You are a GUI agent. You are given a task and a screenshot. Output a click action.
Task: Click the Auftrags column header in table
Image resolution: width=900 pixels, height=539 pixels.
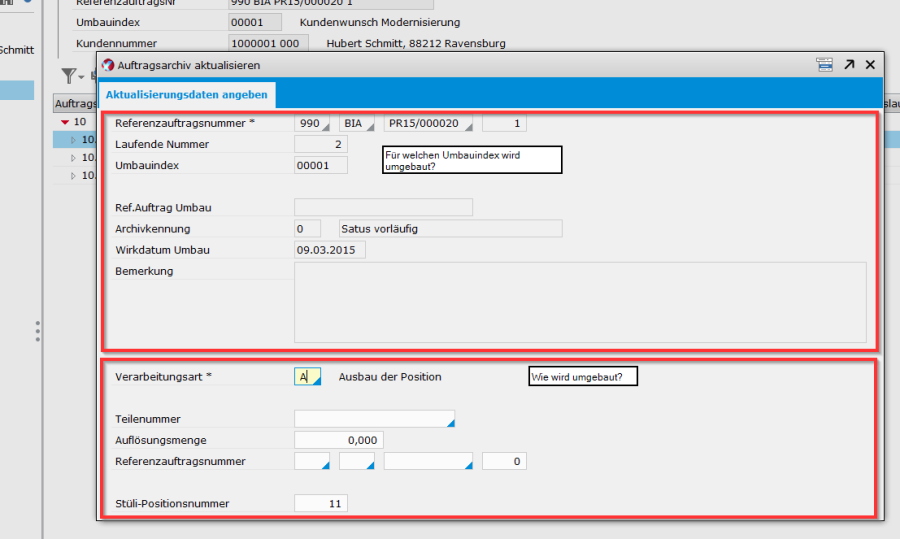point(75,103)
